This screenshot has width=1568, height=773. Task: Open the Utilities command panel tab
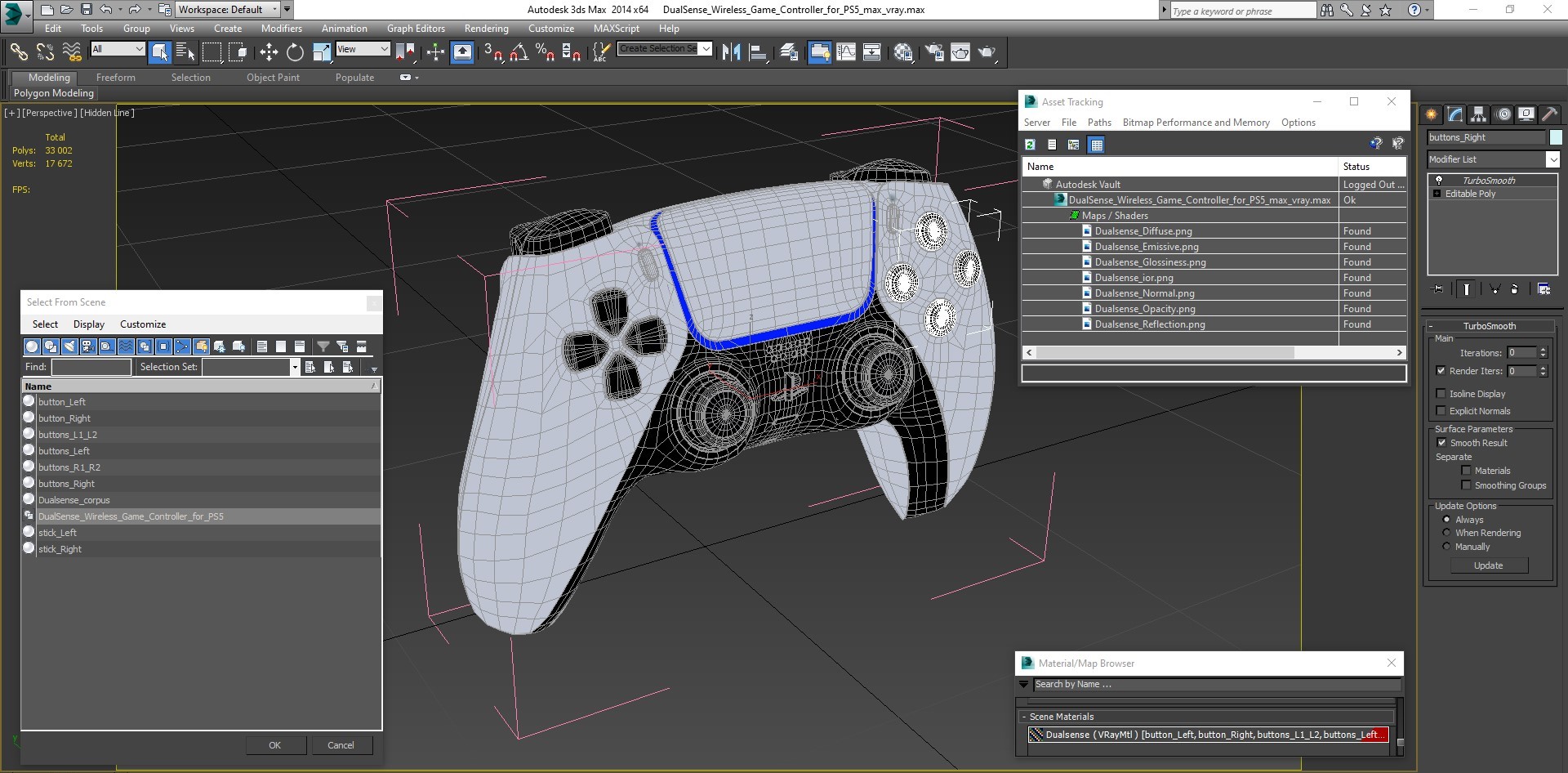point(1549,114)
